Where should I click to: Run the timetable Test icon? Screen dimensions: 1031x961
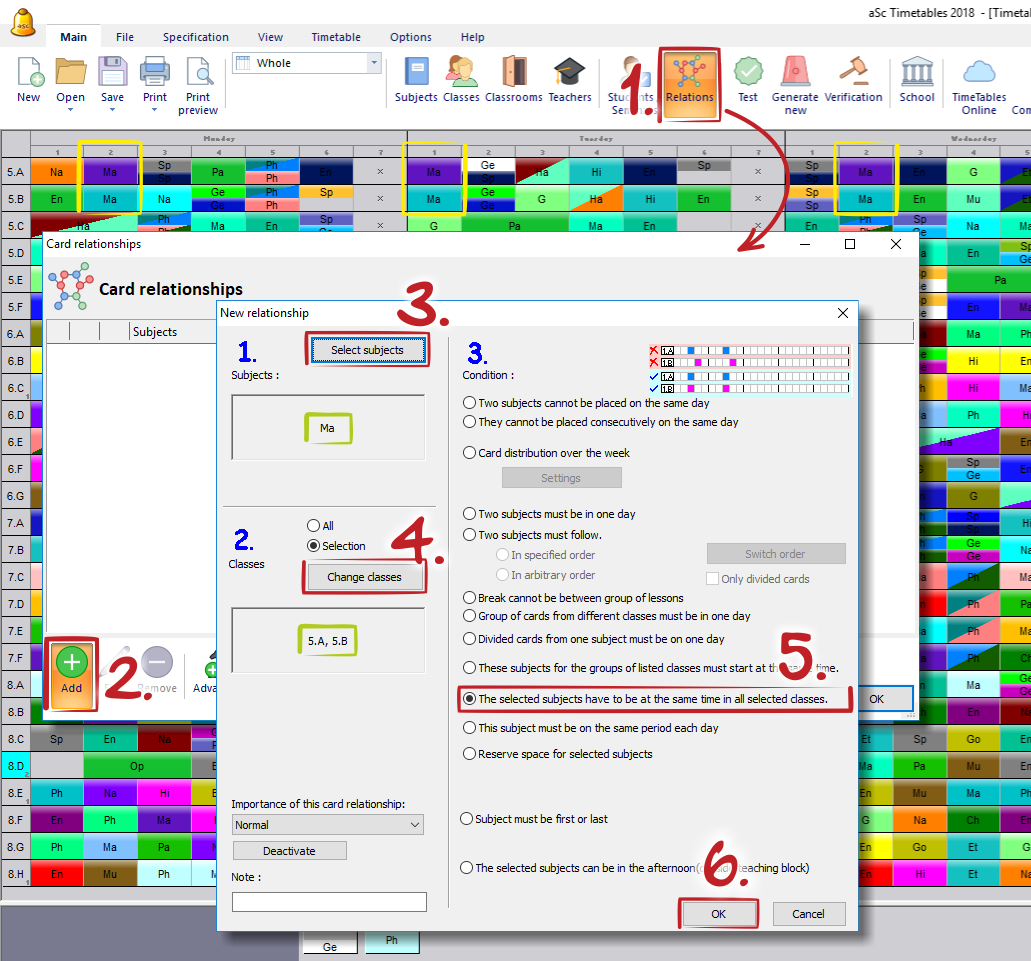pos(748,80)
